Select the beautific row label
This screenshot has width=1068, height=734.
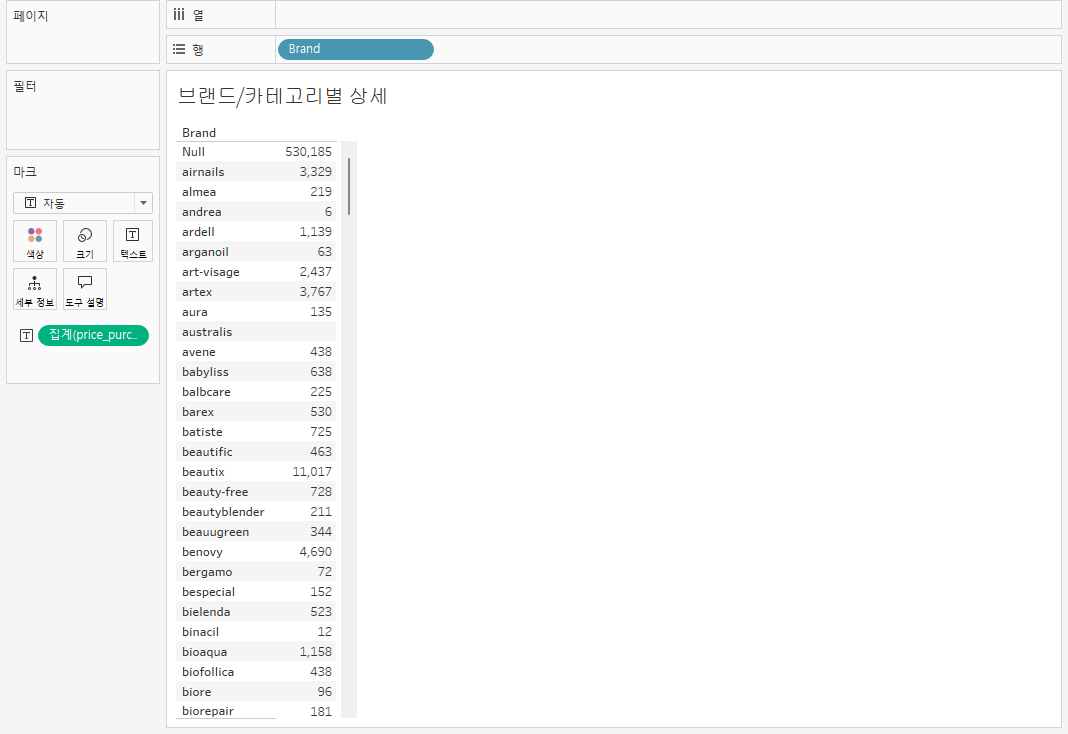click(207, 452)
